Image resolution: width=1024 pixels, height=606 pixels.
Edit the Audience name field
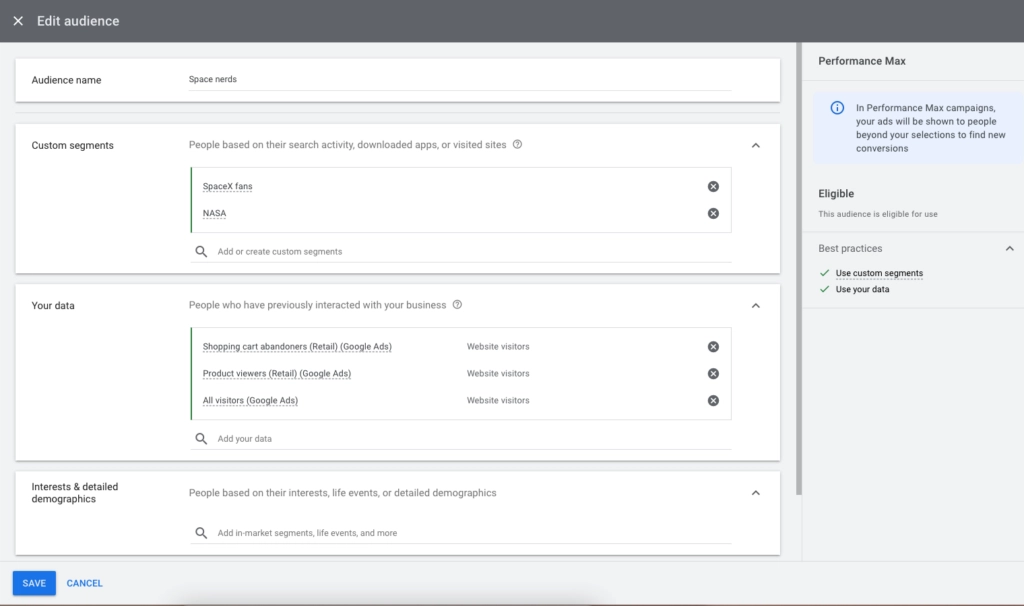[460, 80]
